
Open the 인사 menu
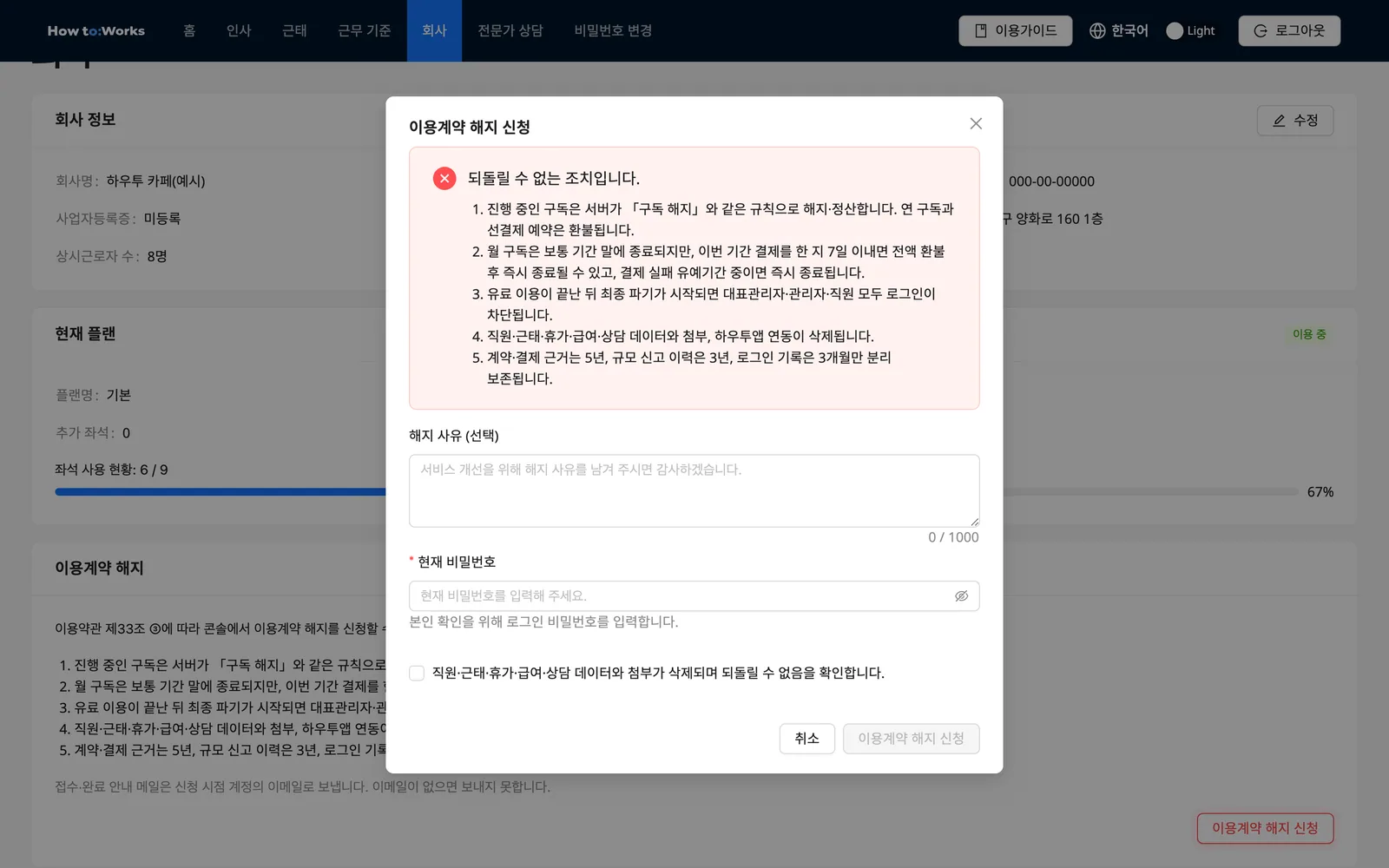coord(239,30)
